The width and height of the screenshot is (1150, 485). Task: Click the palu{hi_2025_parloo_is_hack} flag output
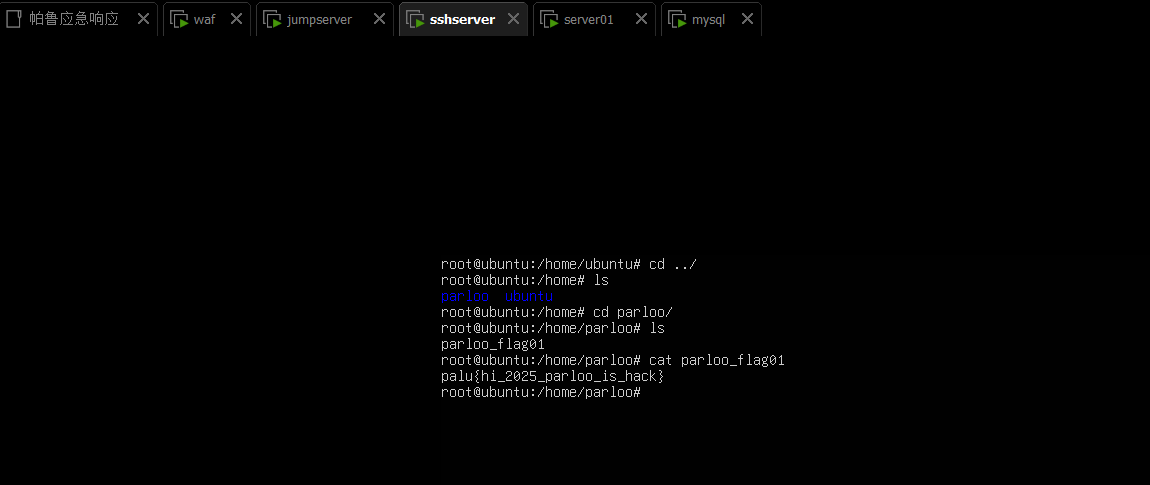coord(552,376)
